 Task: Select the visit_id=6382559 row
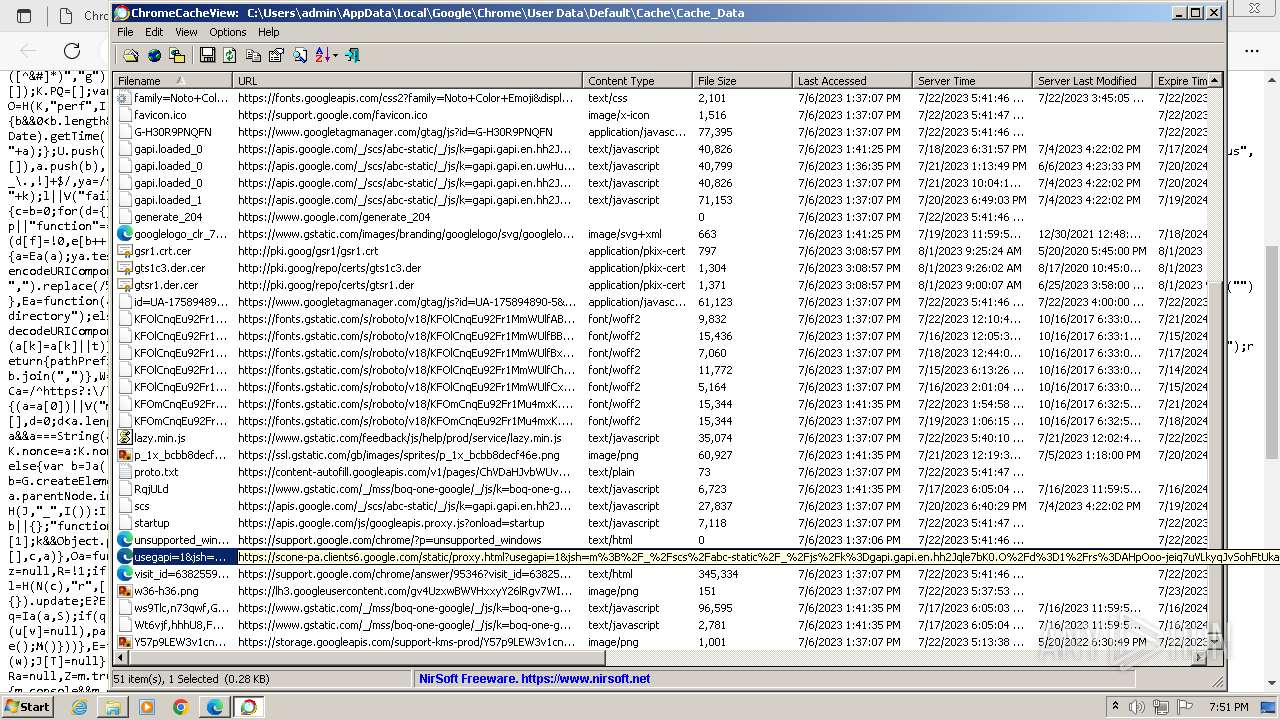tap(661, 574)
